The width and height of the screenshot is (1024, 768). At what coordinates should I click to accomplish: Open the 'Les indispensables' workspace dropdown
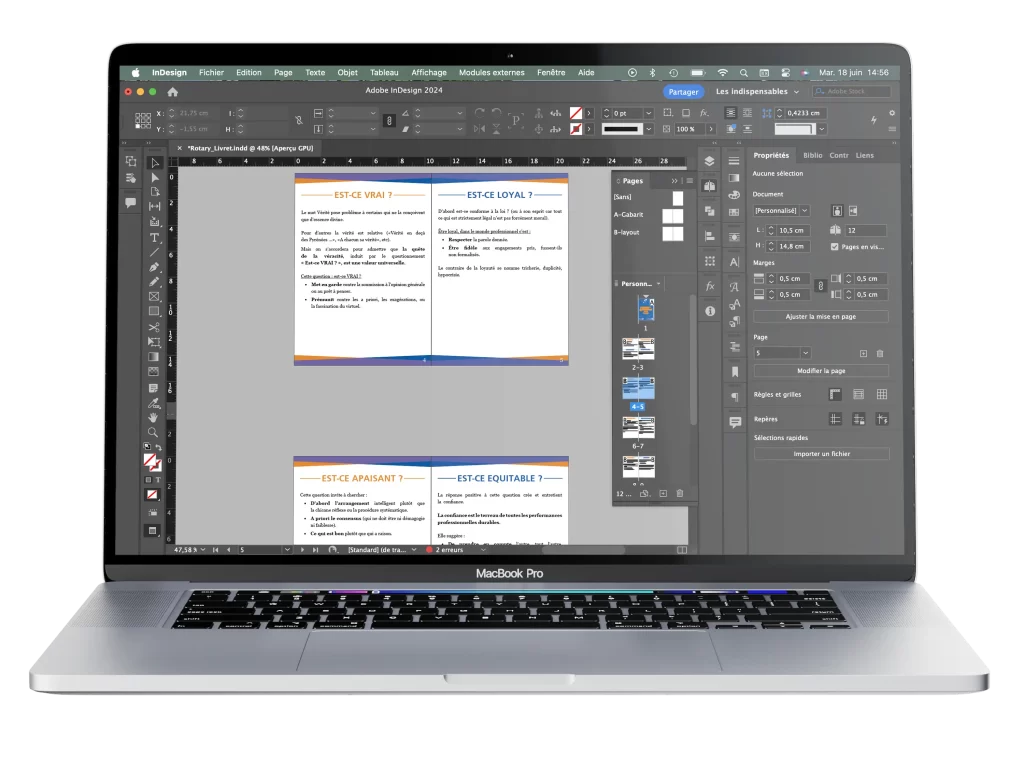tap(757, 91)
